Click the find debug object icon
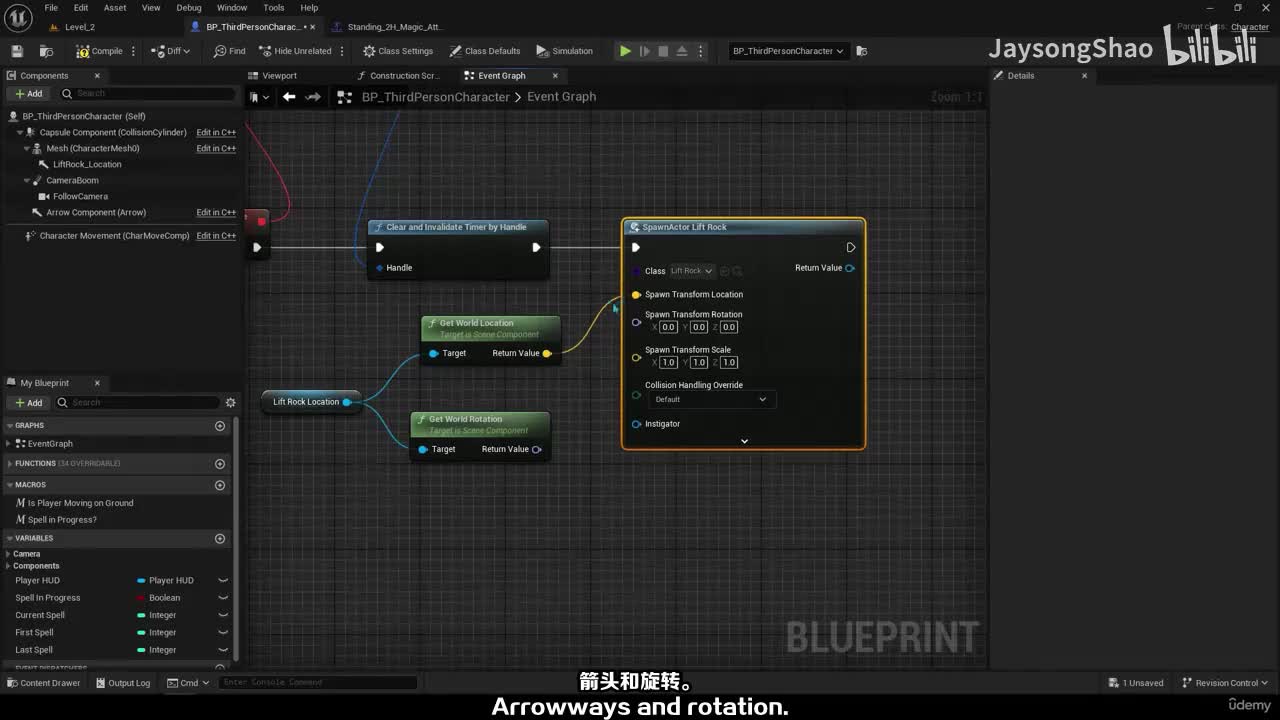1280x720 pixels. [862, 51]
